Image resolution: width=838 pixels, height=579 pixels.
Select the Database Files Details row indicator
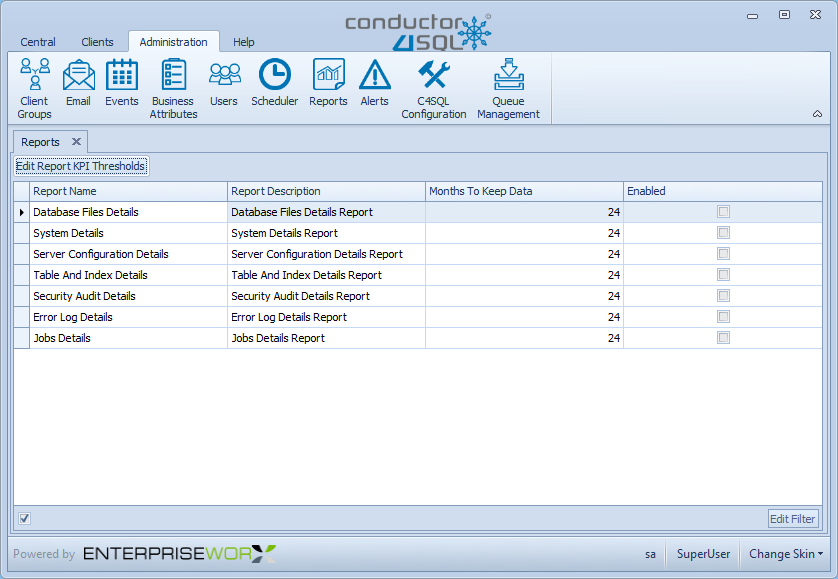tap(21, 212)
